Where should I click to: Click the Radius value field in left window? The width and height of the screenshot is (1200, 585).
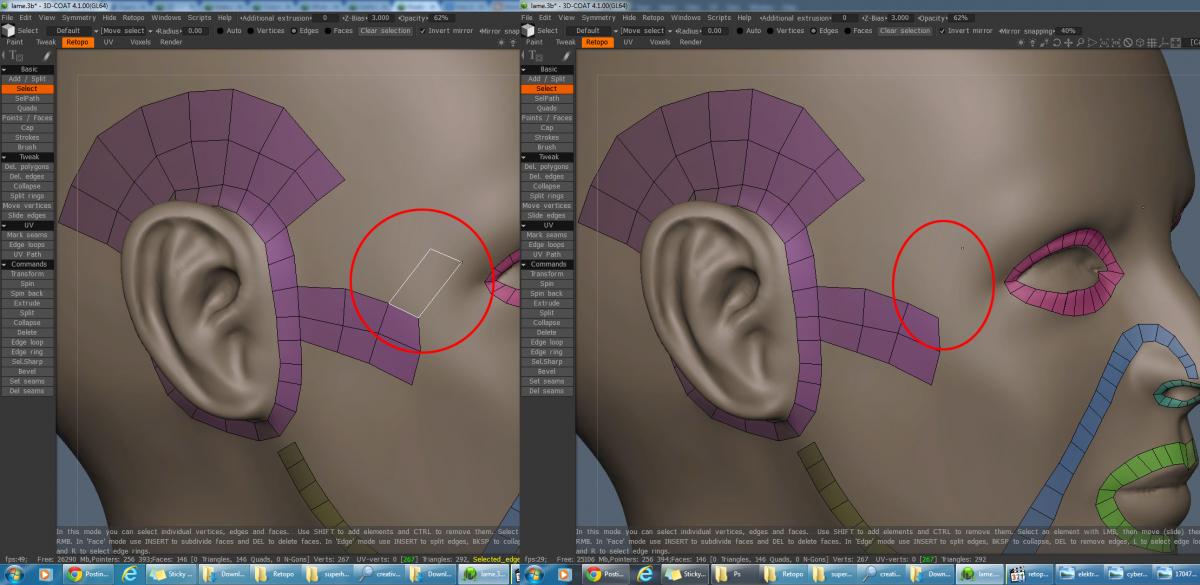[x=195, y=31]
